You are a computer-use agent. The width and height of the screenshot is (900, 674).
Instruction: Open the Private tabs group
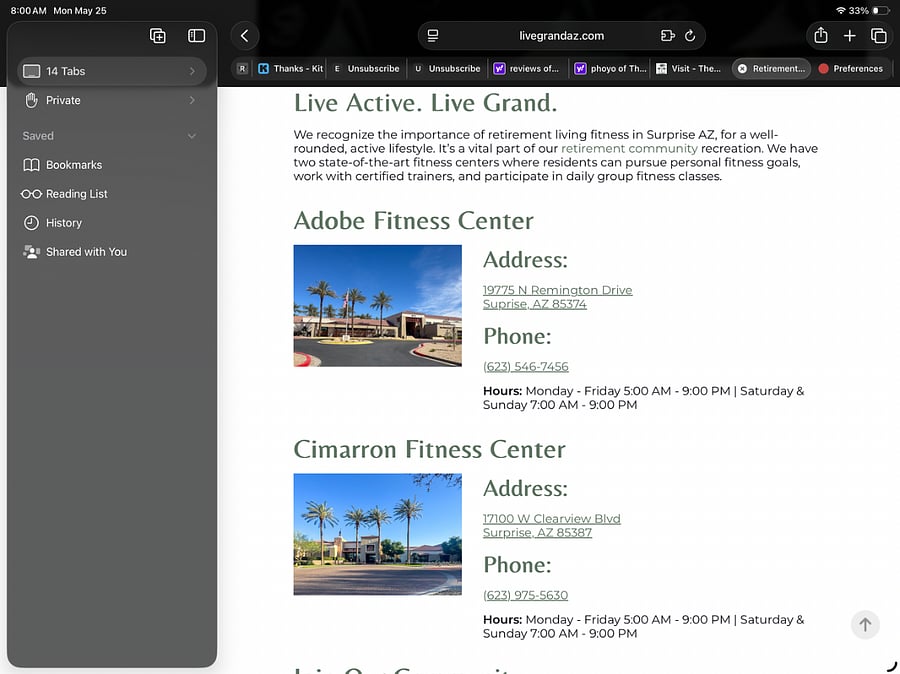tap(112, 100)
